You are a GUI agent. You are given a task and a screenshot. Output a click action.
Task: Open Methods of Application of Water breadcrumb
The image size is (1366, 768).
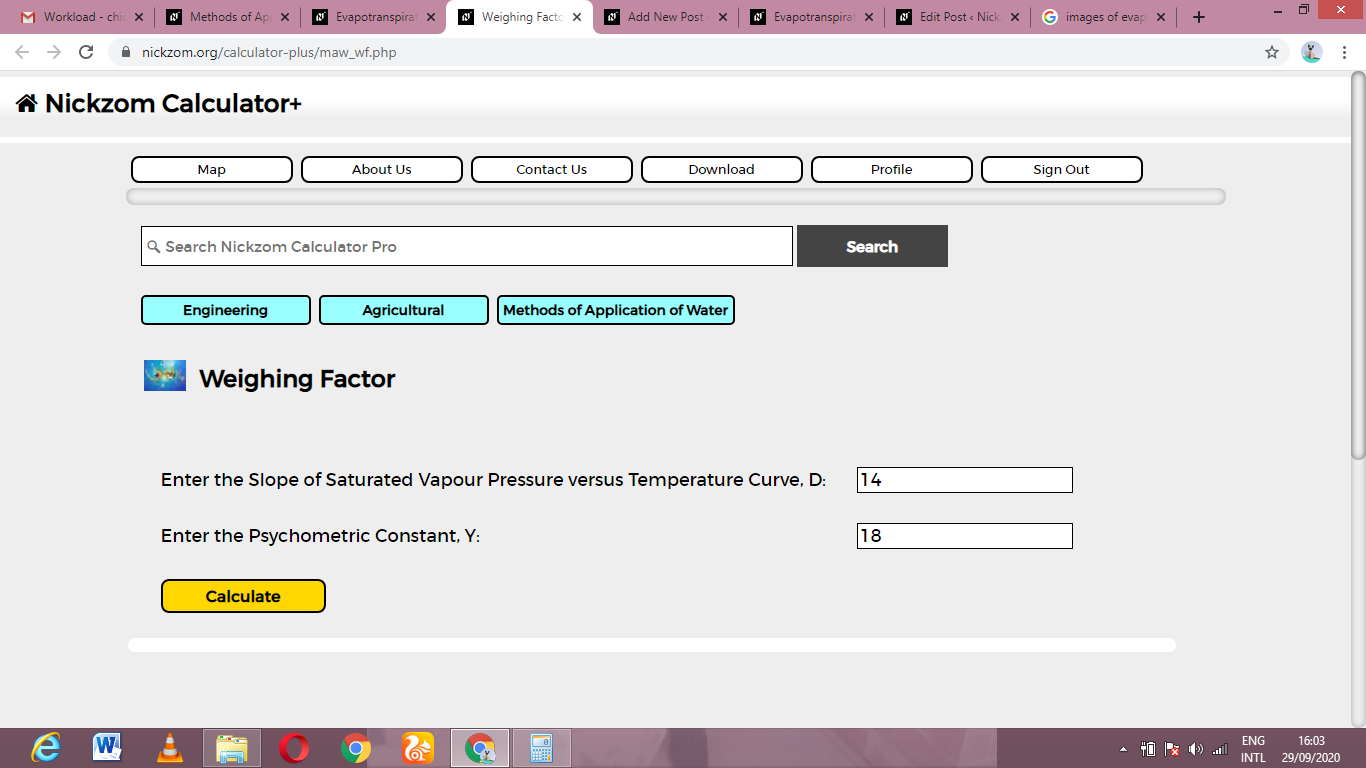click(616, 310)
